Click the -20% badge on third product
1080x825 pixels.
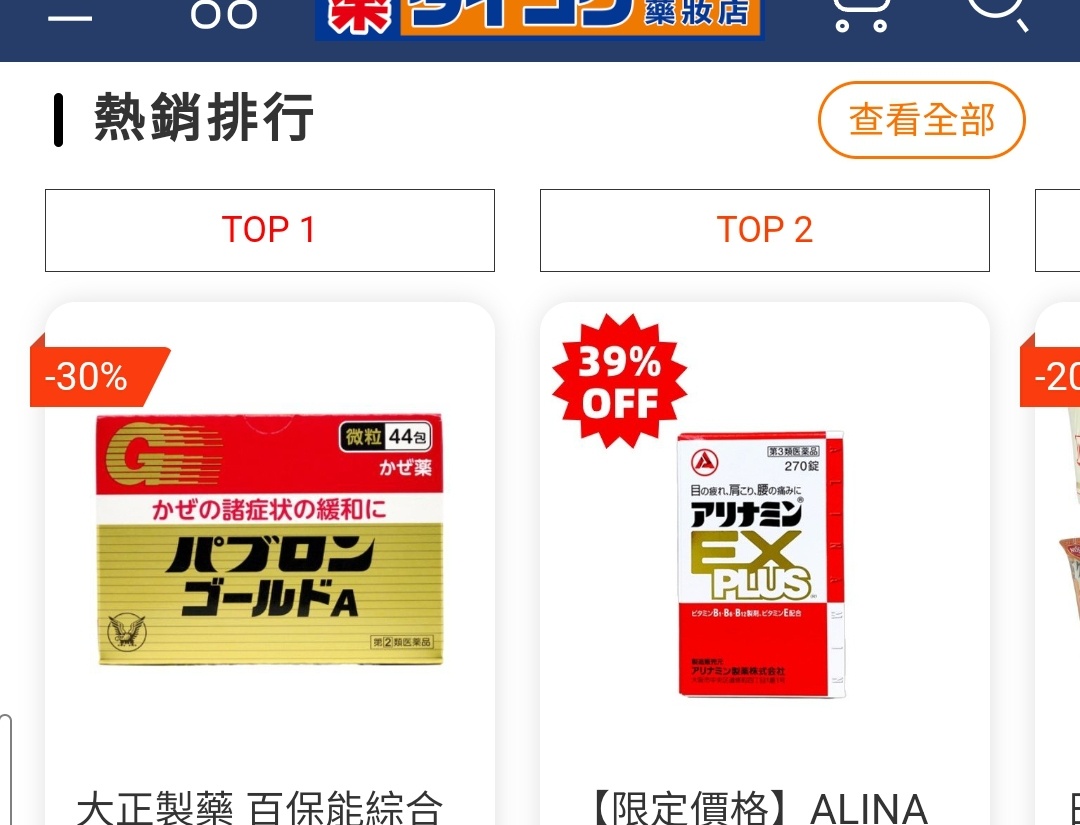[1052, 377]
